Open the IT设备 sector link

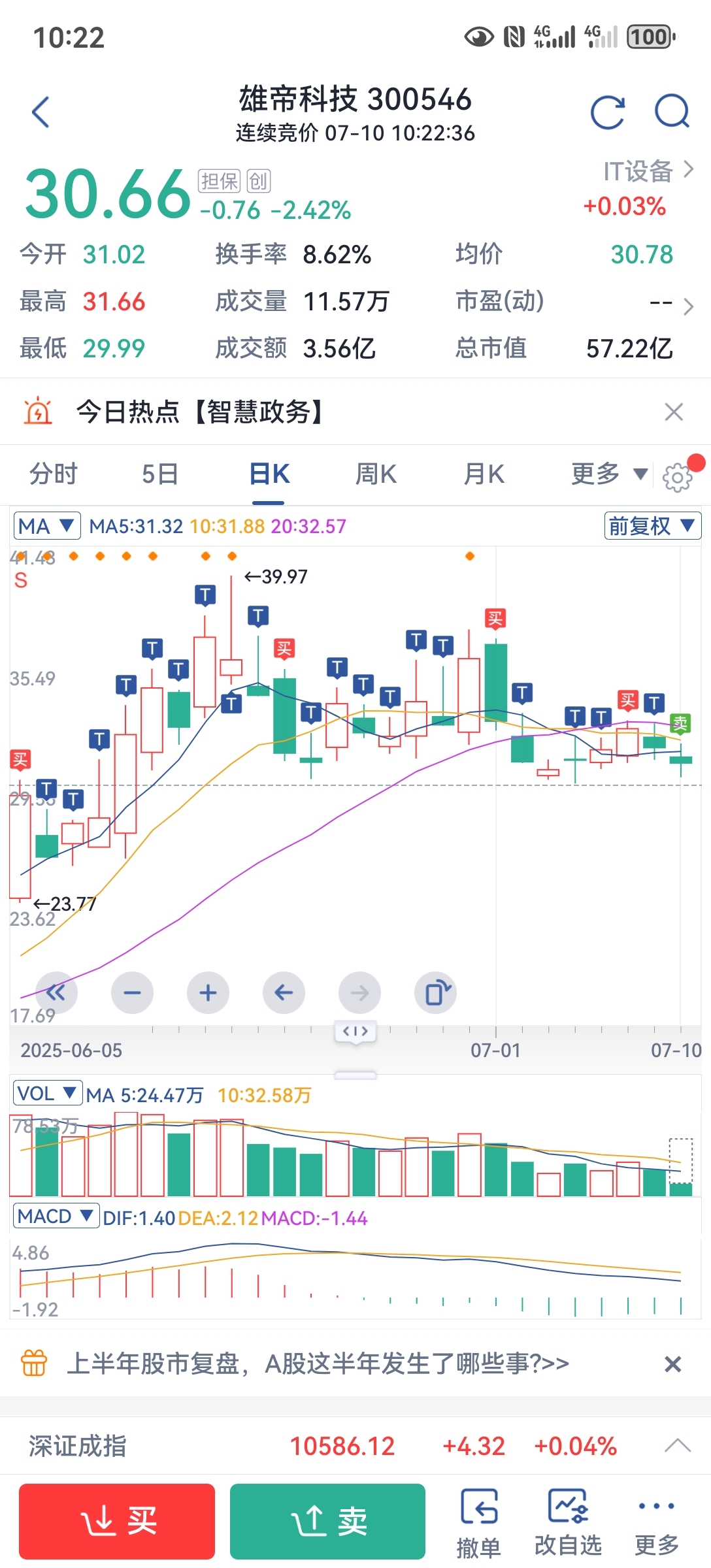(638, 171)
